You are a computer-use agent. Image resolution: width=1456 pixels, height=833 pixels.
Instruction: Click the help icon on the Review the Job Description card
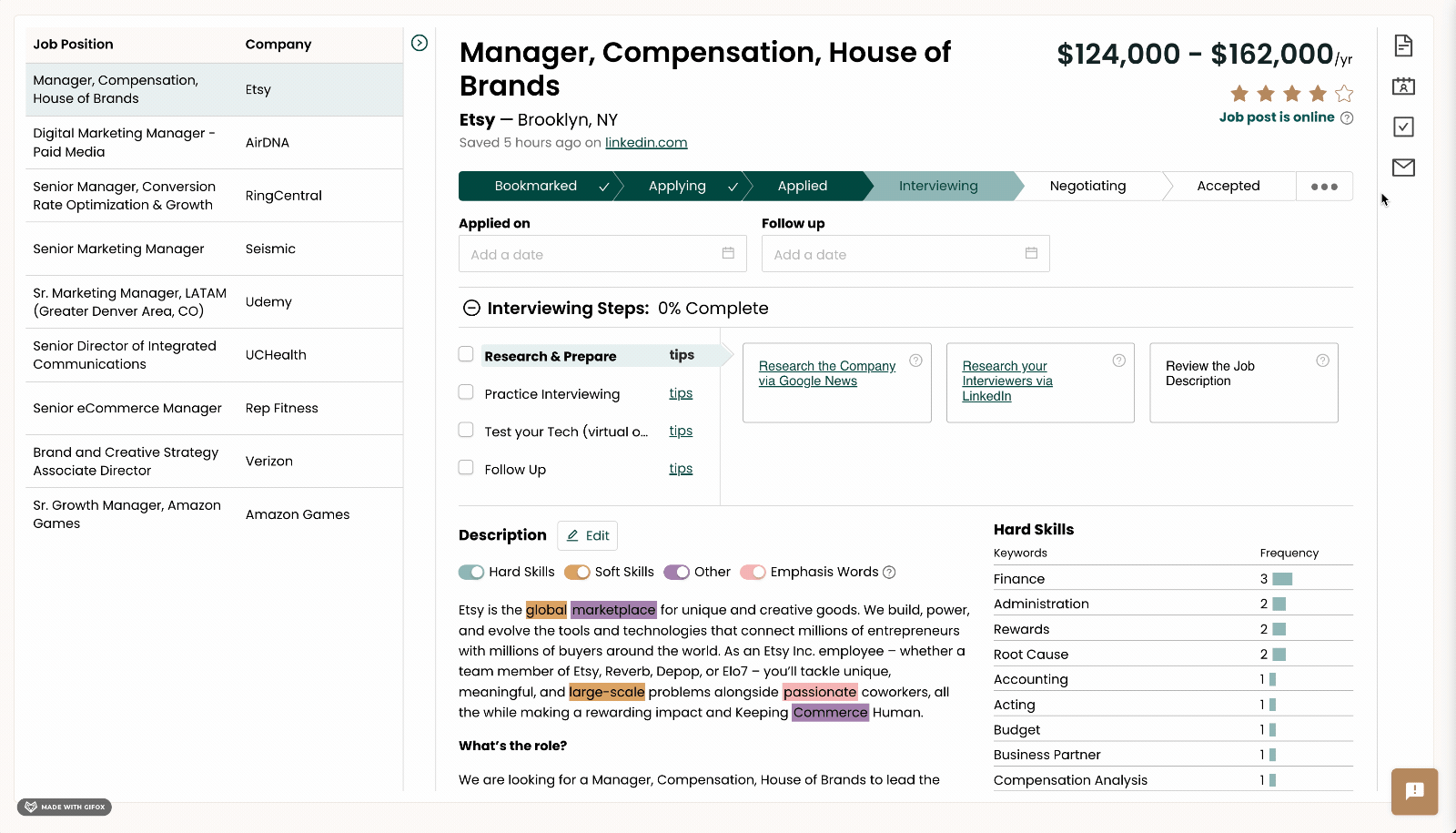point(1323,361)
